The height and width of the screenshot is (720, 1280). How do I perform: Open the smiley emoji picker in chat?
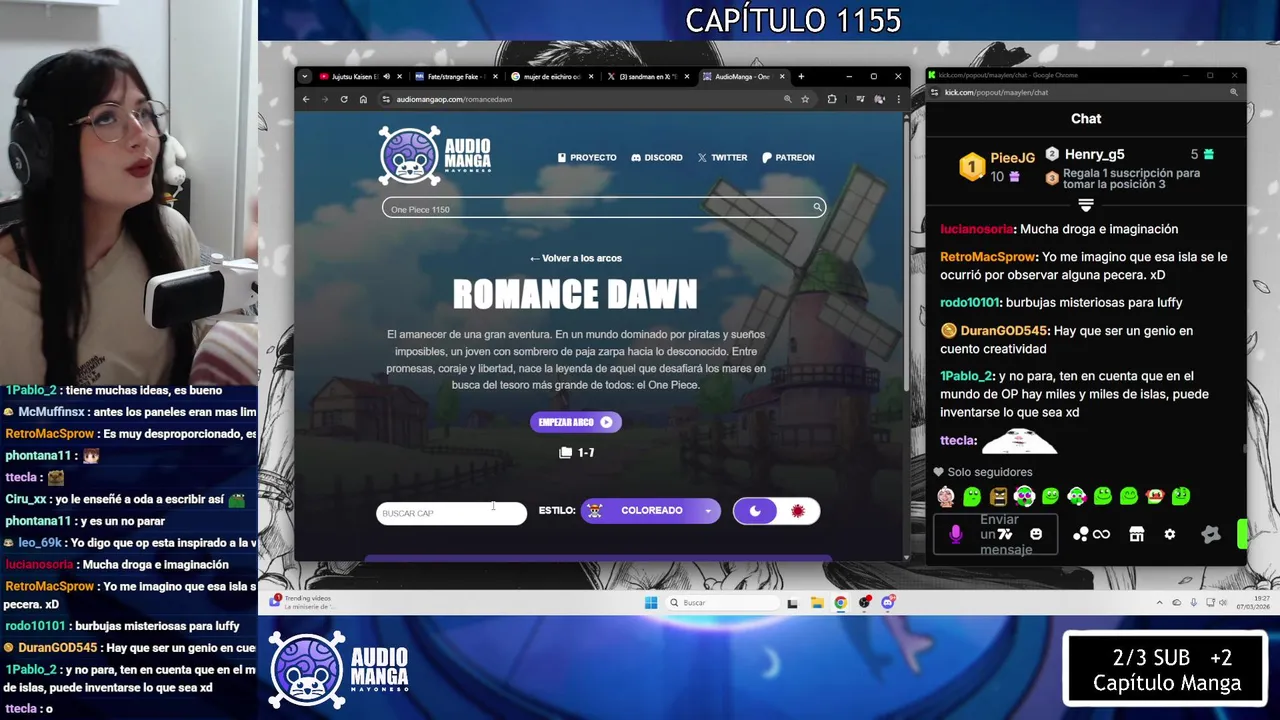point(1036,535)
